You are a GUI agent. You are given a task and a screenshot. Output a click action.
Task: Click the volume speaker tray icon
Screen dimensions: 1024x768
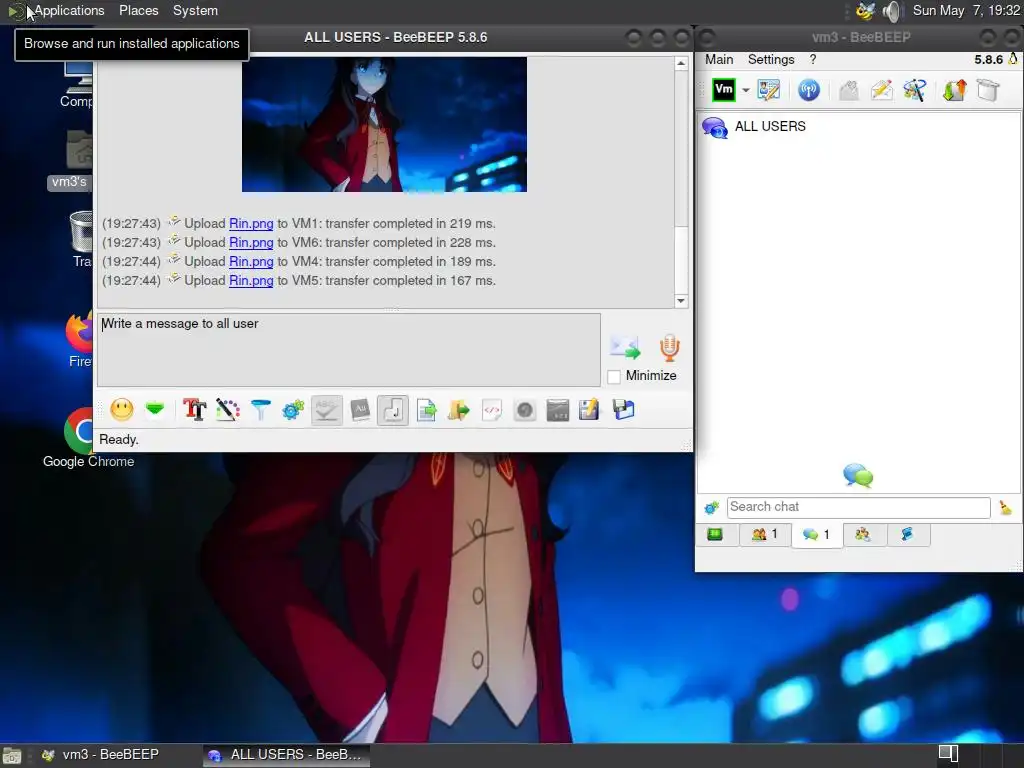891,11
